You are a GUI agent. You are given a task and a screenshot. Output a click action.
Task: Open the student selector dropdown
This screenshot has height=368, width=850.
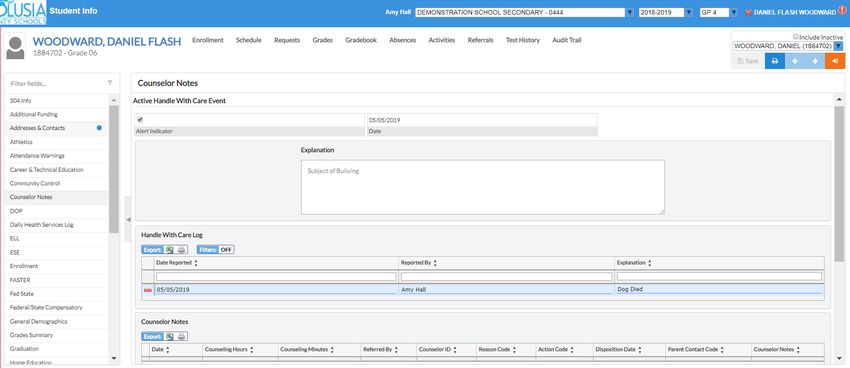838,47
